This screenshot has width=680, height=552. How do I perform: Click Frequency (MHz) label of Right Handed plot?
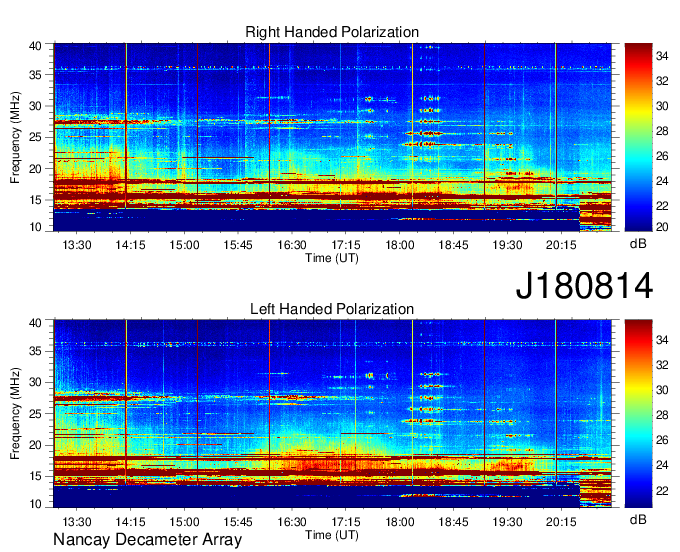[x=15, y=137]
